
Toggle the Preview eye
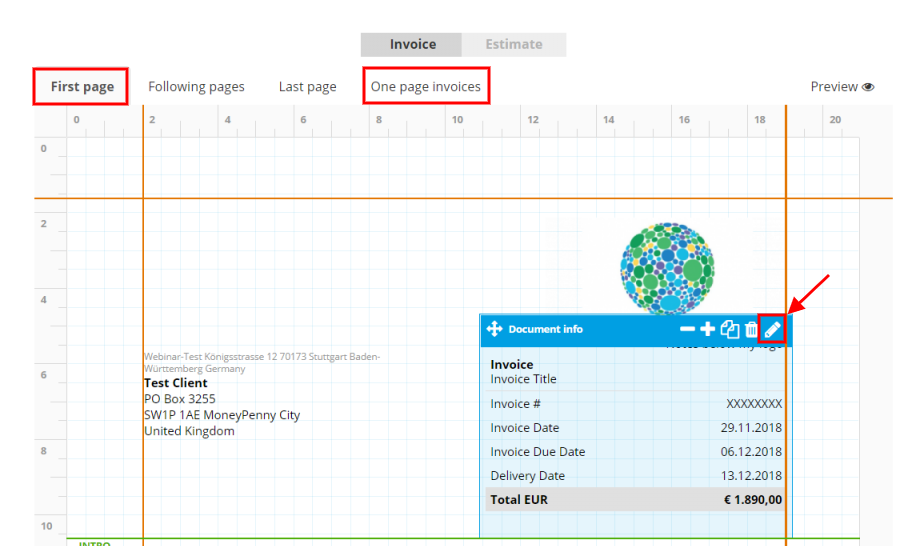(868, 87)
